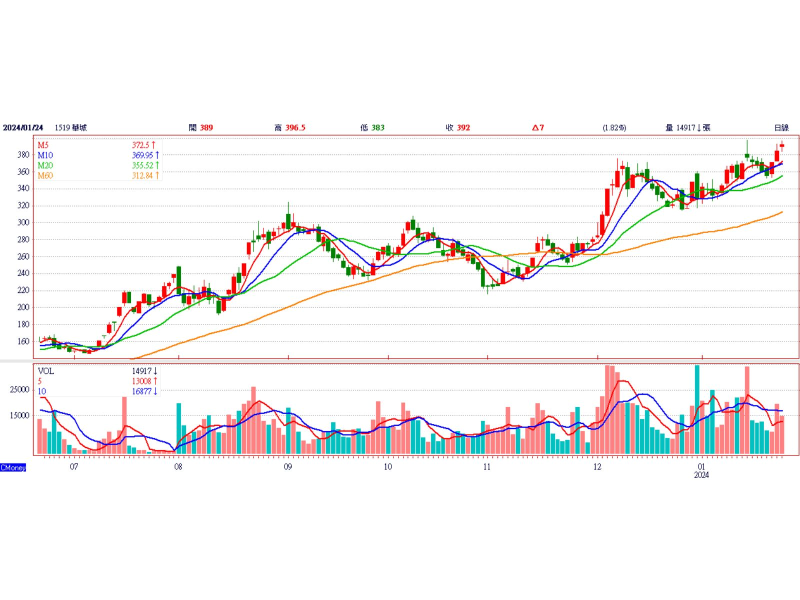
Task: Click the (1.82%) percentage change
Action: click(x=614, y=128)
